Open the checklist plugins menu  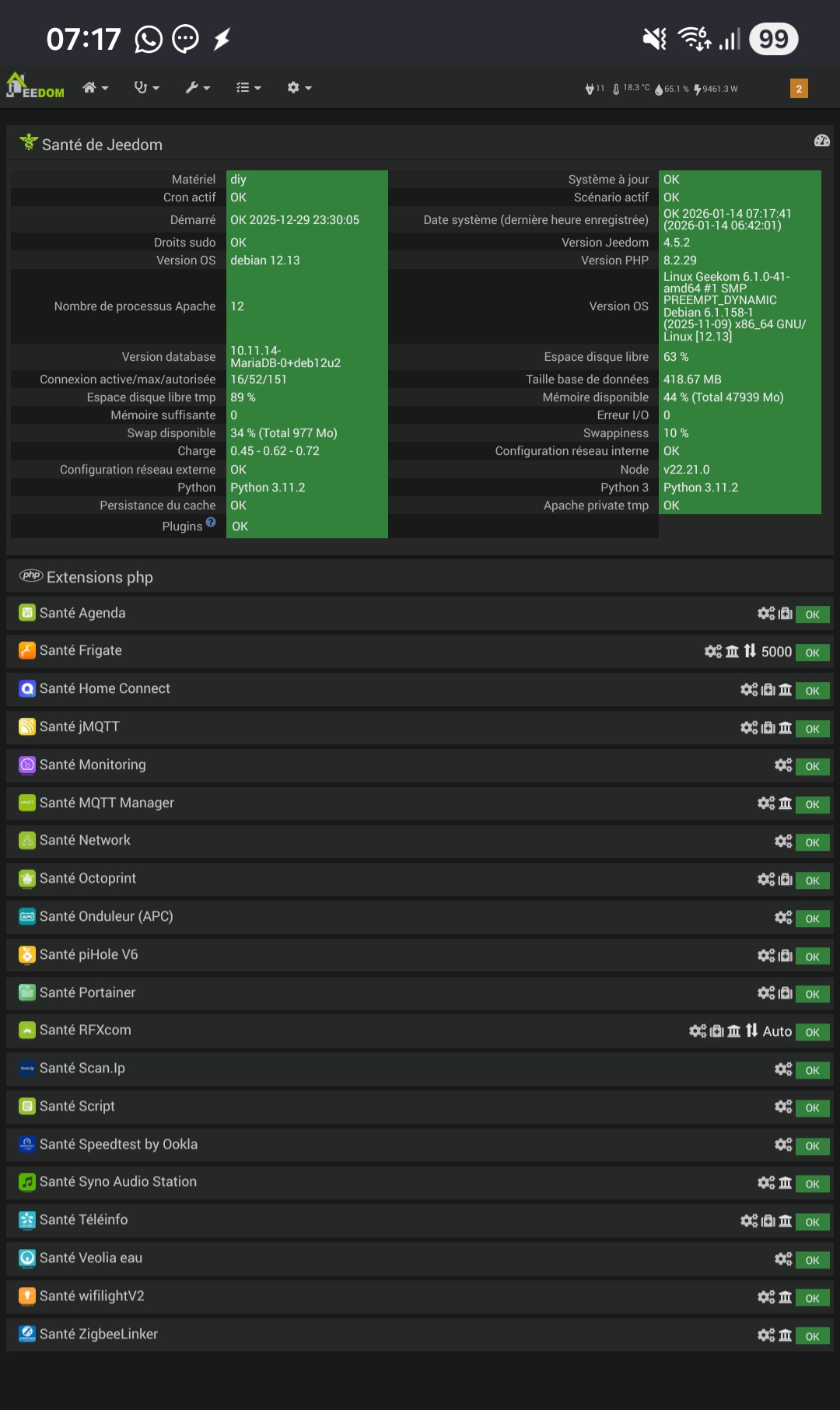[248, 88]
